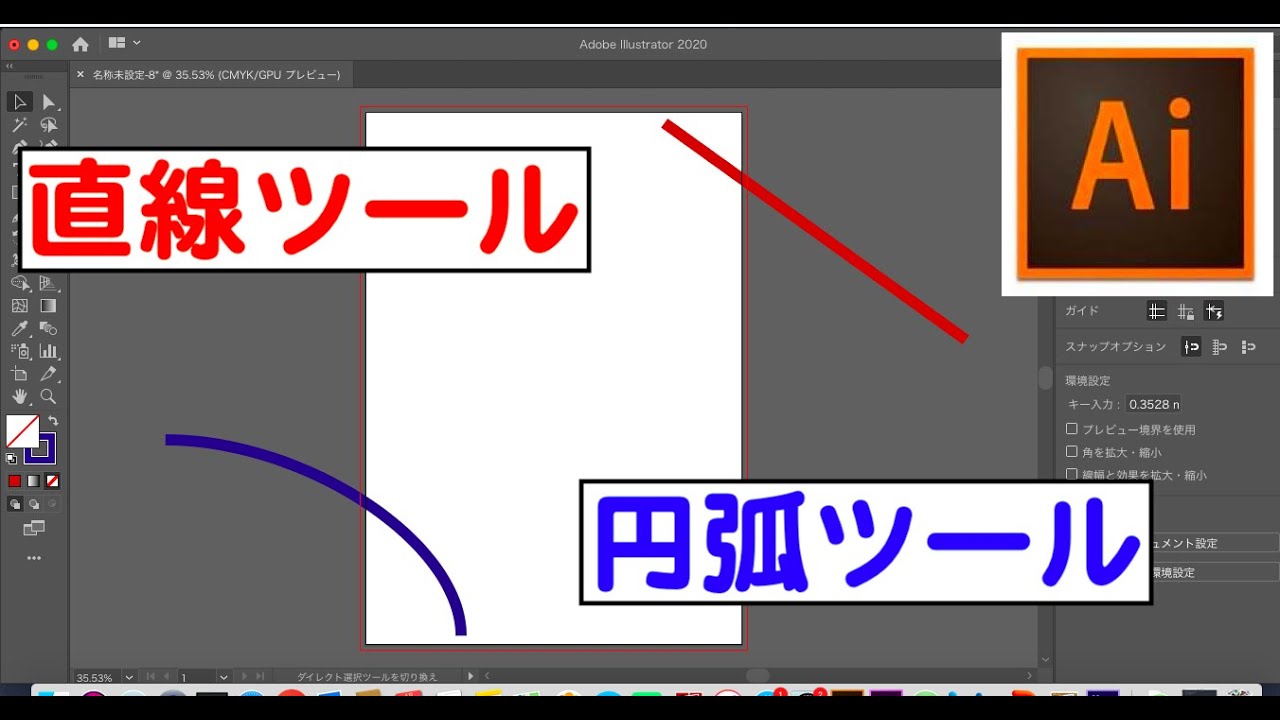This screenshot has width=1280, height=720.
Task: Open the Home screen
Action: pyautogui.click(x=80, y=44)
